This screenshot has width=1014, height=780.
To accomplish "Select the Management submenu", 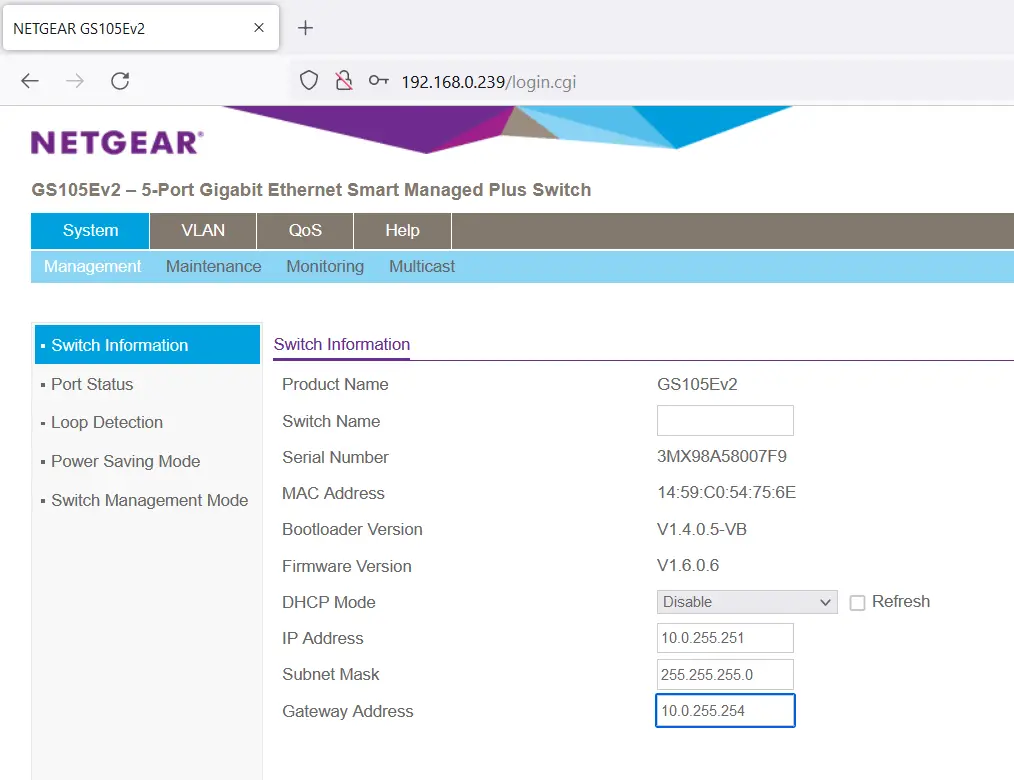I will (92, 266).
